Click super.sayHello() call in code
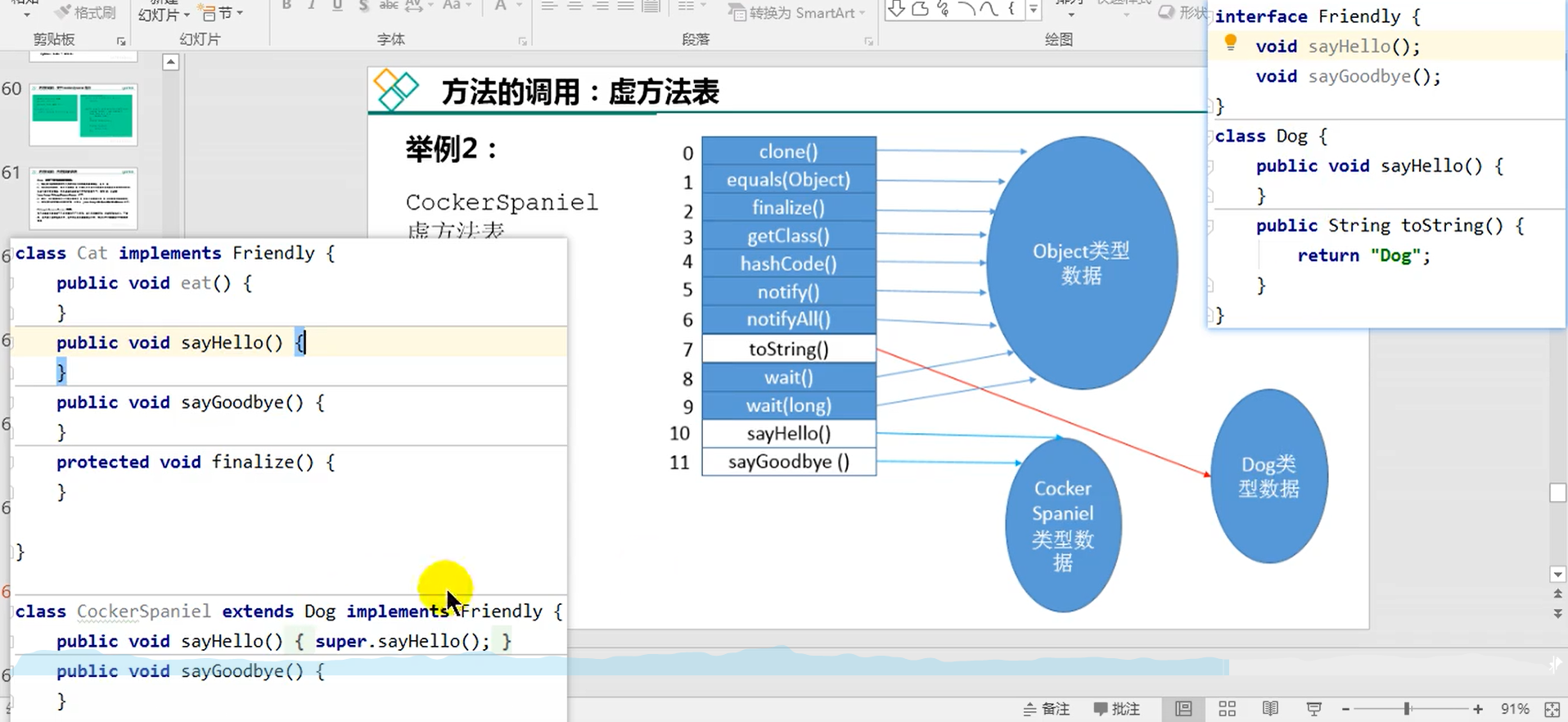 point(402,641)
